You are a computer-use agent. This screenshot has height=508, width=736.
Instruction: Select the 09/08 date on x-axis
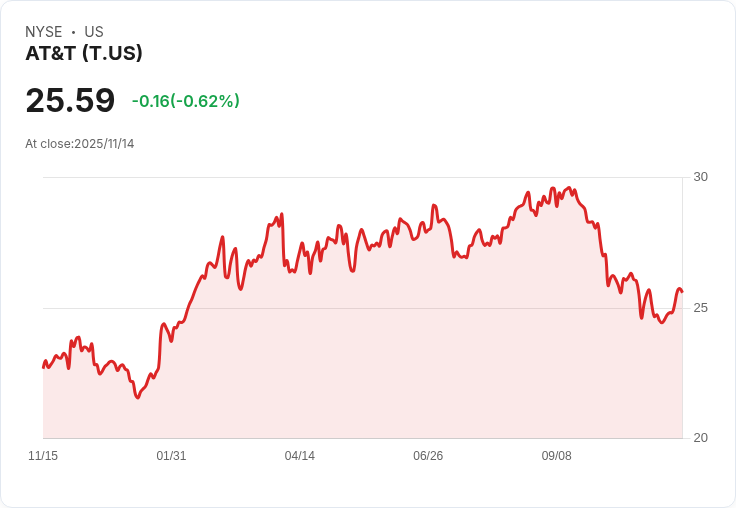(556, 456)
